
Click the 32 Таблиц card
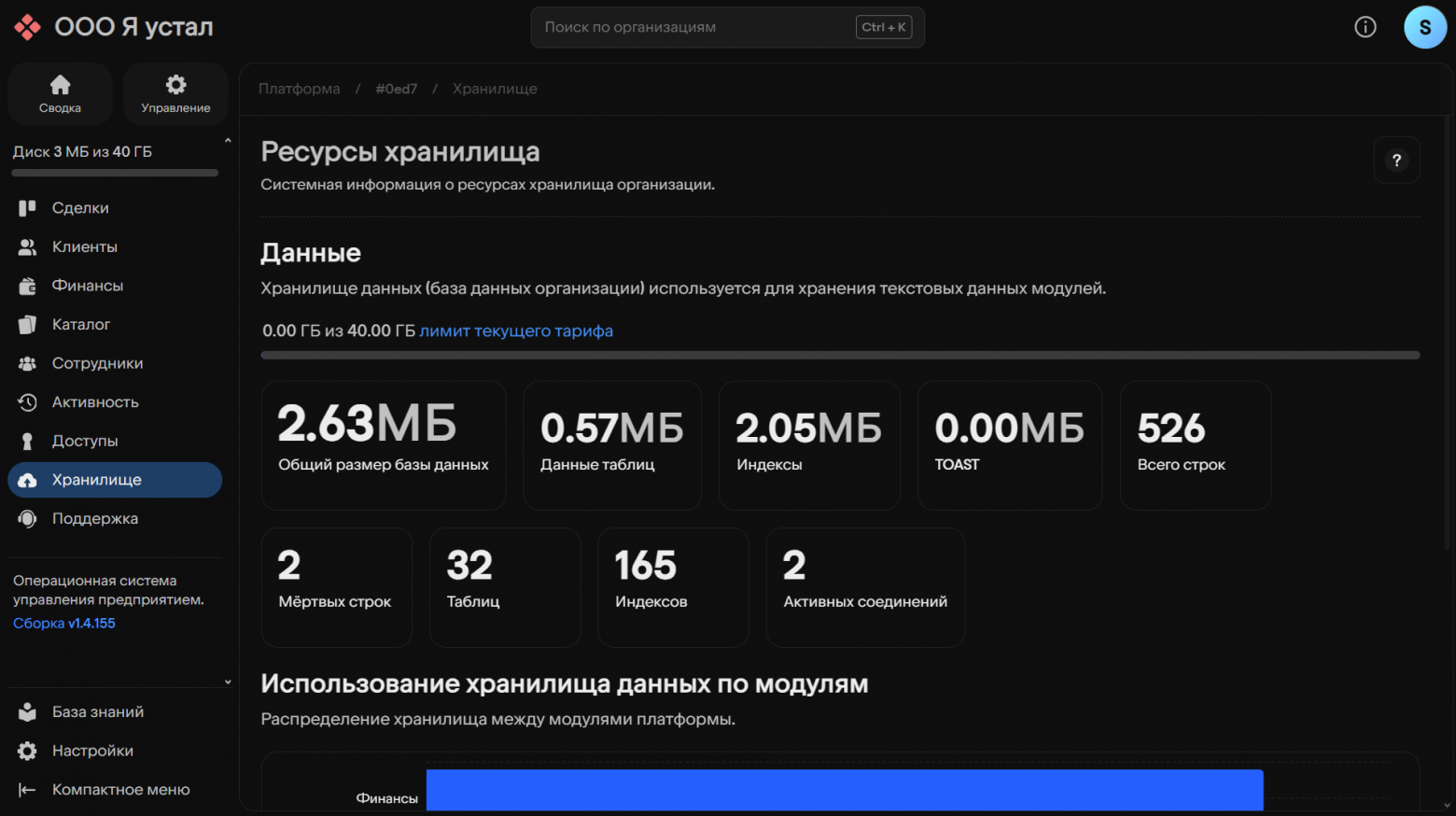505,587
